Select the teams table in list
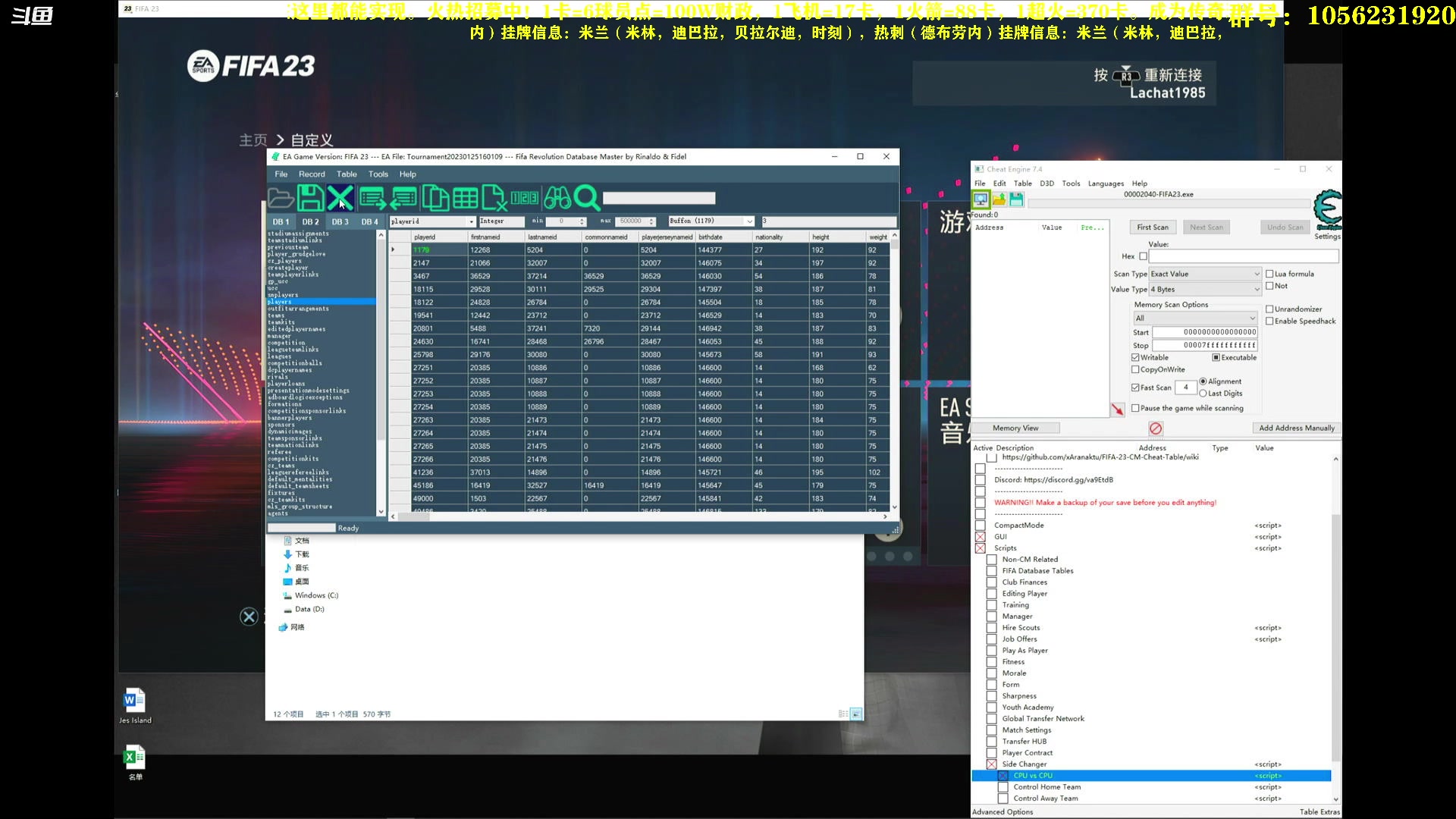The image size is (1456, 819). pyautogui.click(x=276, y=315)
